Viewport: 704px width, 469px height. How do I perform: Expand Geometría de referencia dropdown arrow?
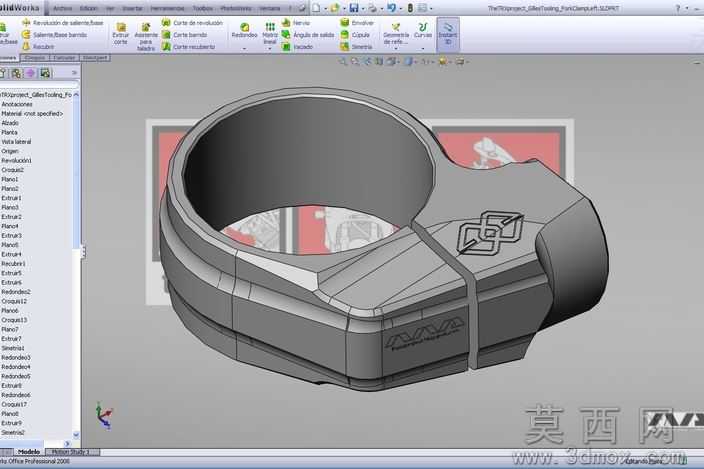coord(396,48)
